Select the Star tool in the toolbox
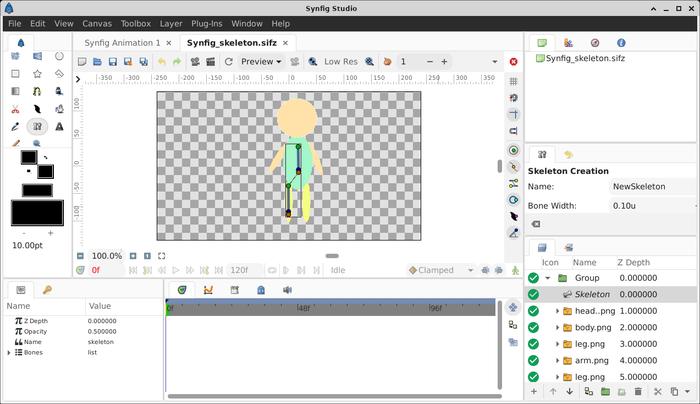Screen dimensions: 700x404 pyautogui.click(x=37, y=74)
